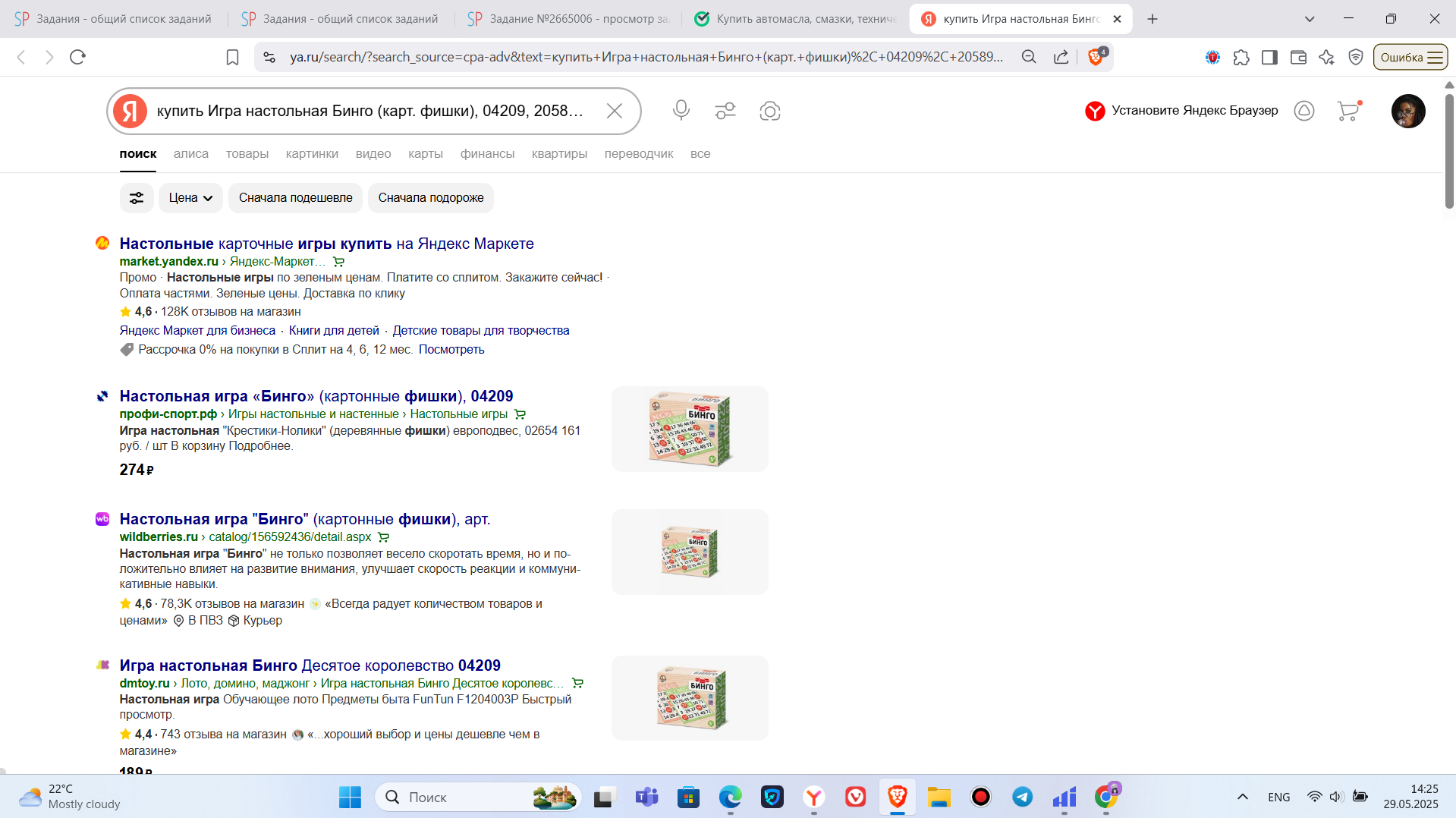This screenshot has height=818, width=1456.
Task: Open Telegram from the taskbar
Action: click(x=1022, y=797)
